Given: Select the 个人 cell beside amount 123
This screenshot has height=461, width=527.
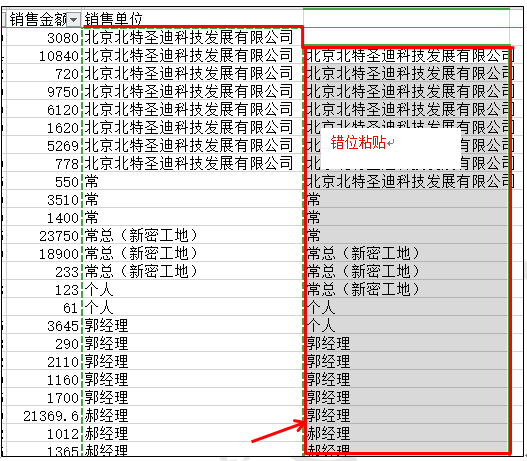Looking at the screenshot, I should coord(193,290).
